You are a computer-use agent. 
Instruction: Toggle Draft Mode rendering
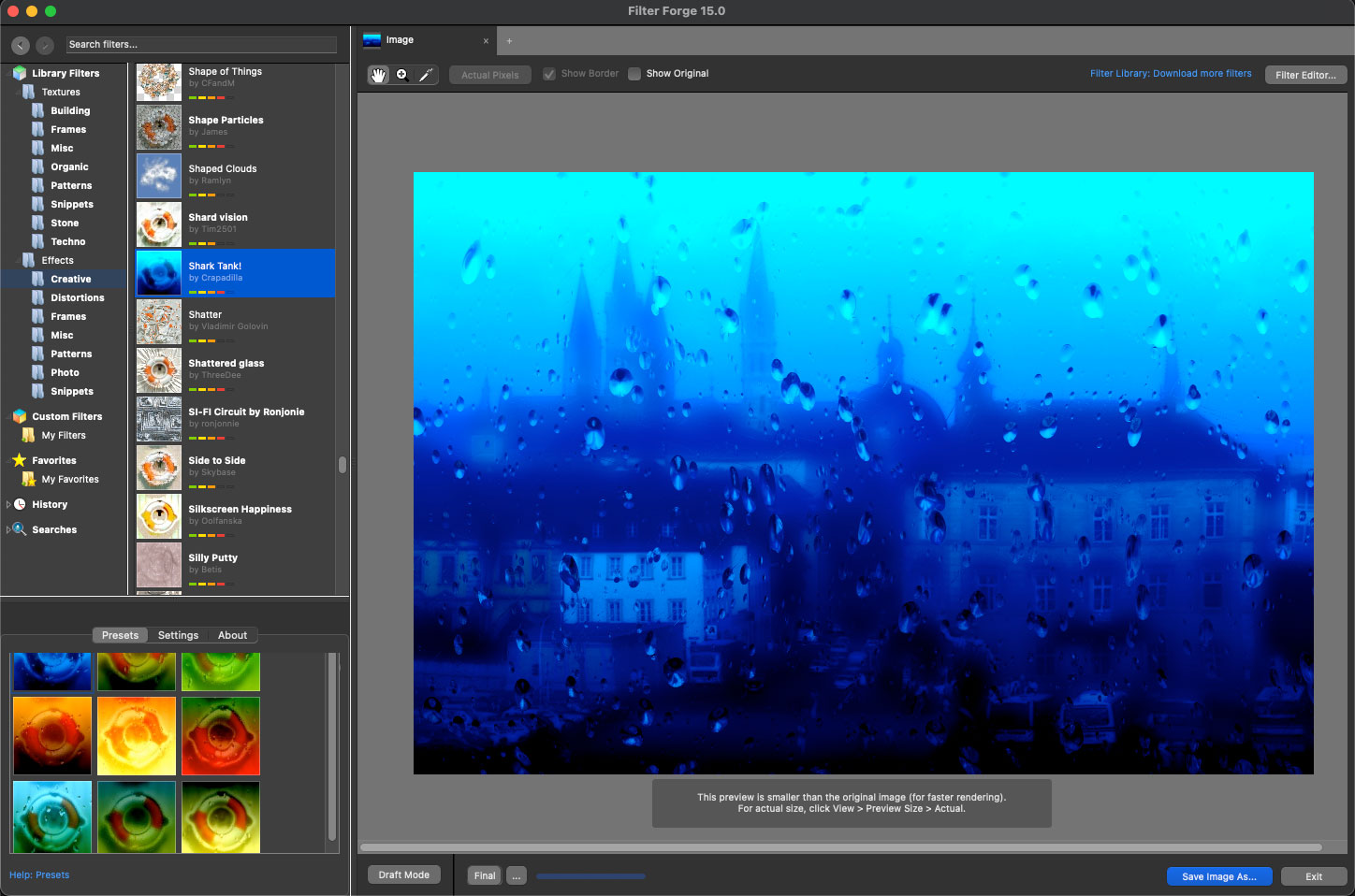coord(403,875)
